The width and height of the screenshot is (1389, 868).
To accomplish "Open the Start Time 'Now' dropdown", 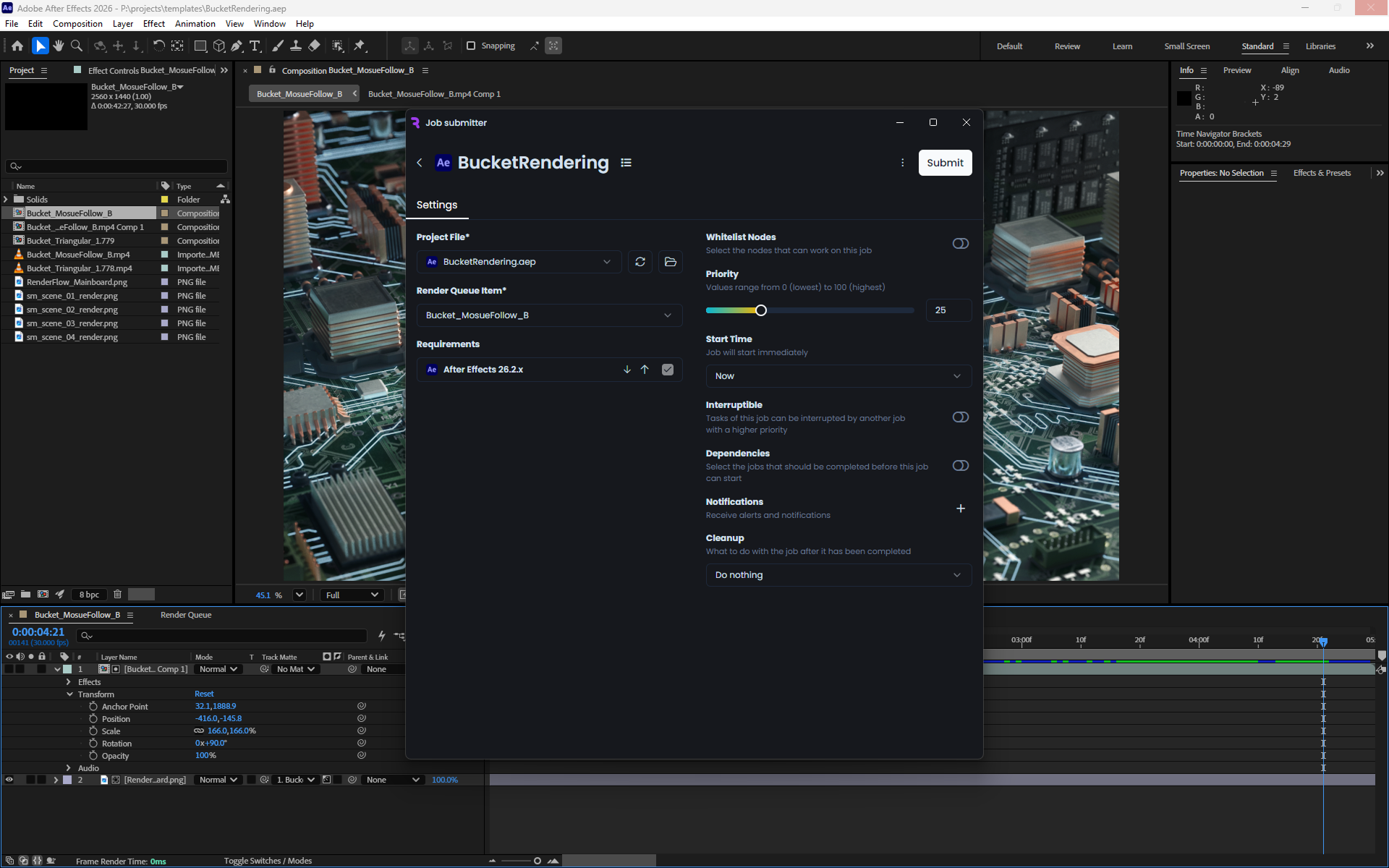I will tap(838, 376).
